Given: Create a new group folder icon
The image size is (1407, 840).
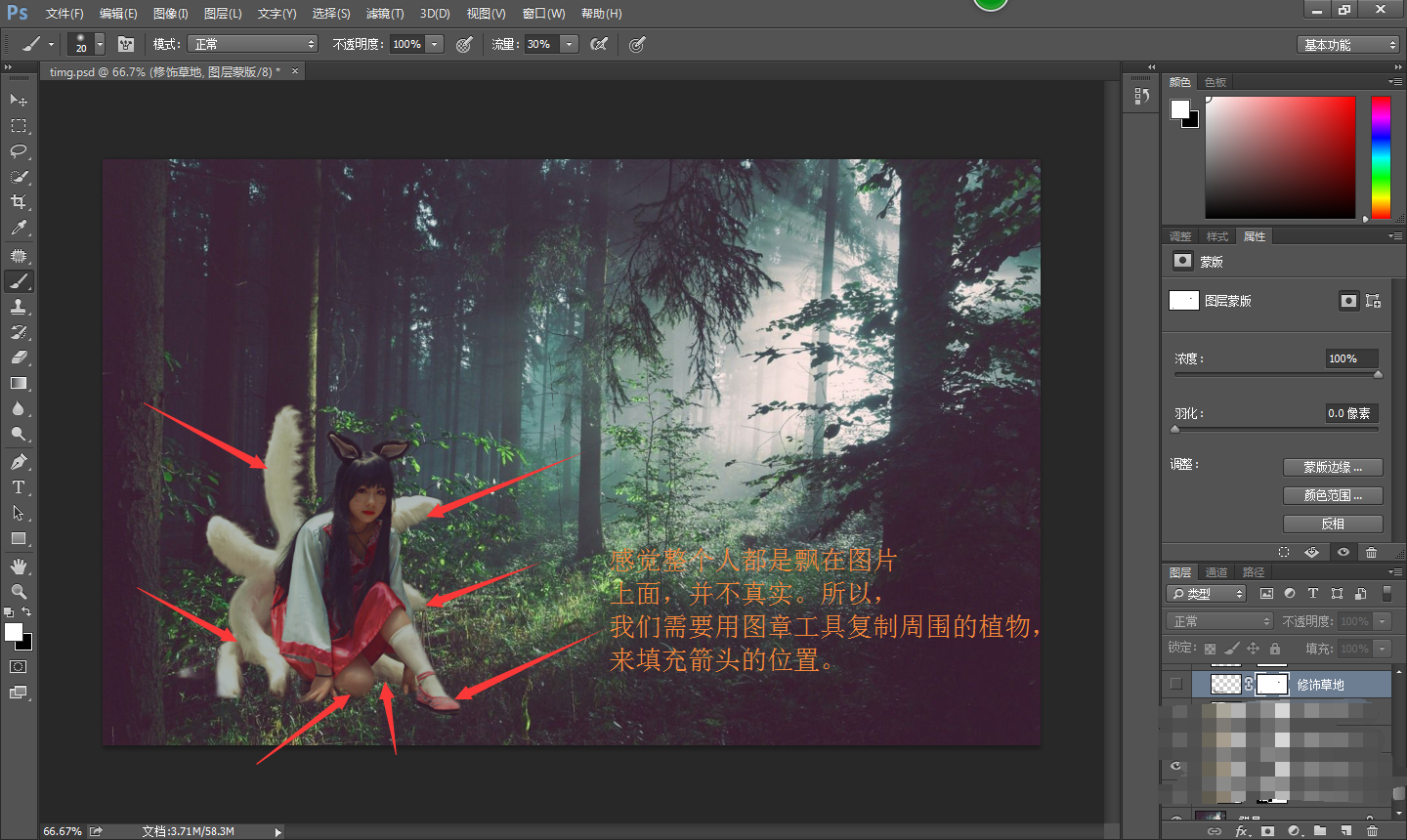Looking at the screenshot, I should 1320,831.
